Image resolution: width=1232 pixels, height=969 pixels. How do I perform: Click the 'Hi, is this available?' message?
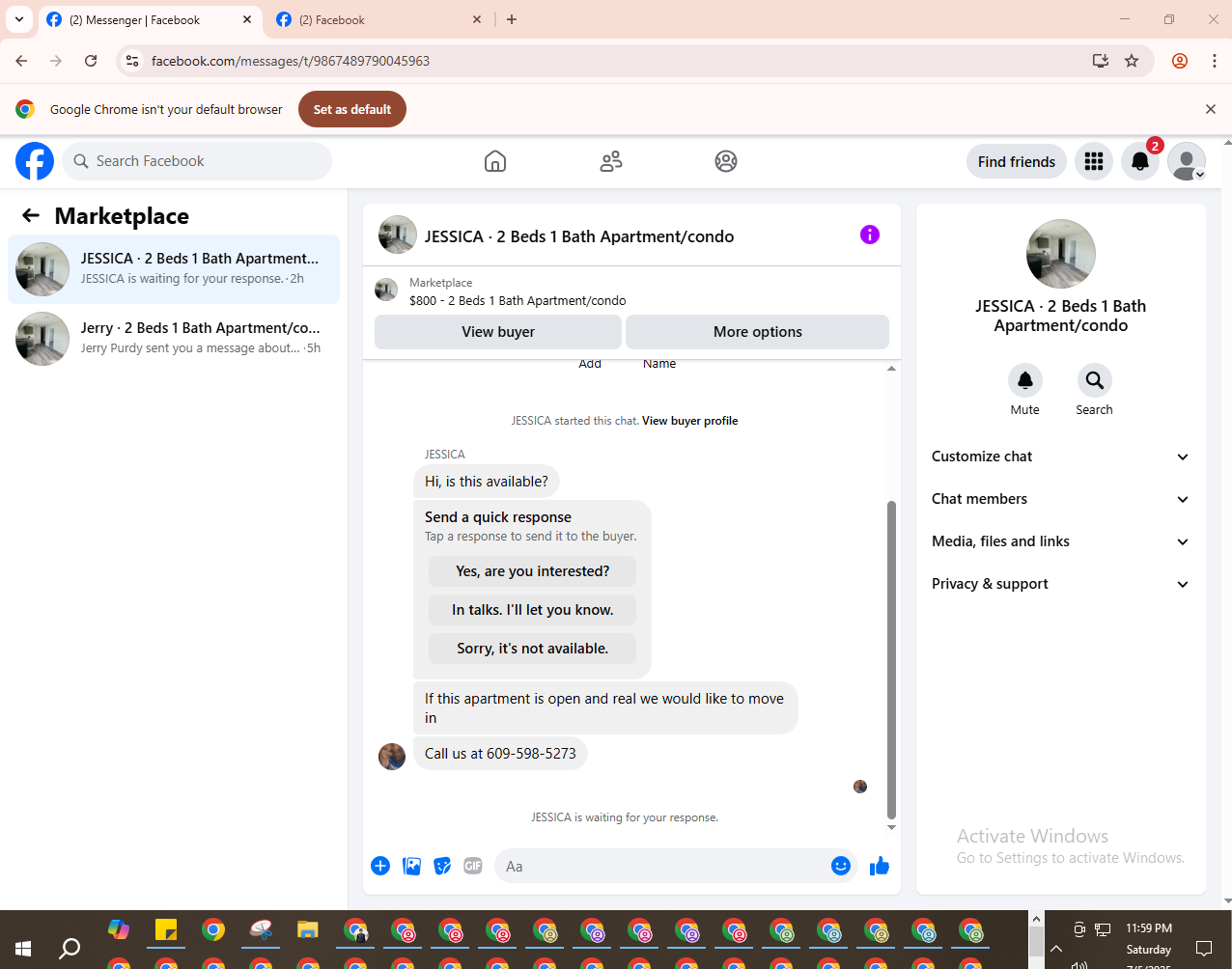click(487, 482)
